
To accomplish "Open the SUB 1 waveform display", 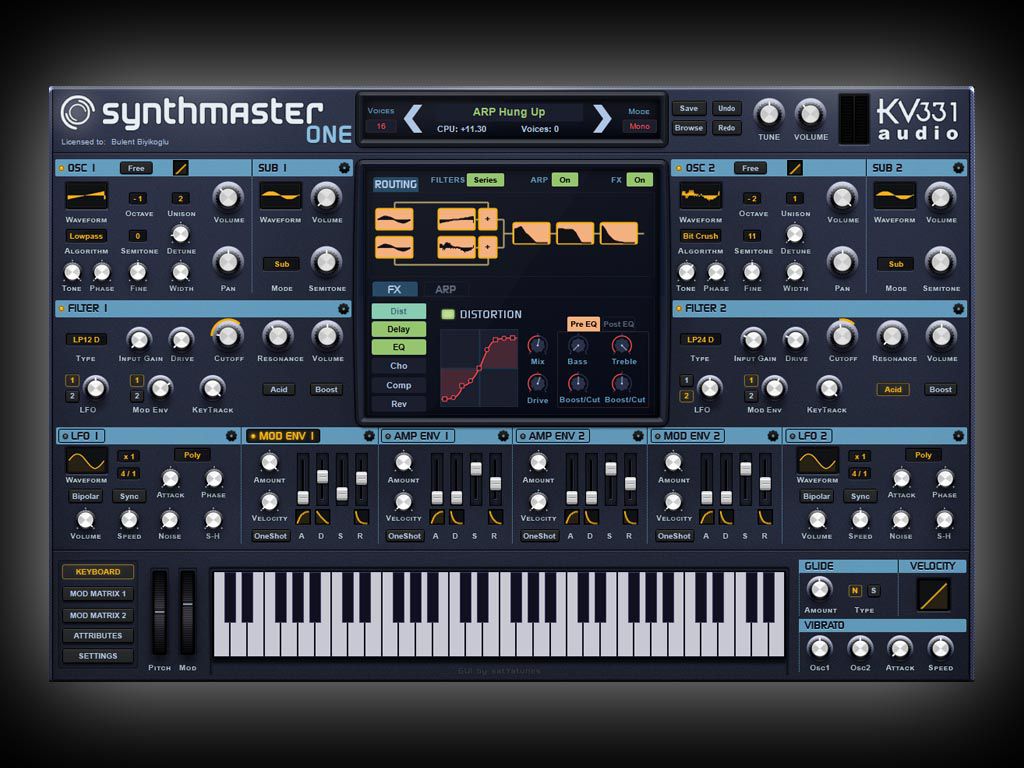I will click(280, 196).
